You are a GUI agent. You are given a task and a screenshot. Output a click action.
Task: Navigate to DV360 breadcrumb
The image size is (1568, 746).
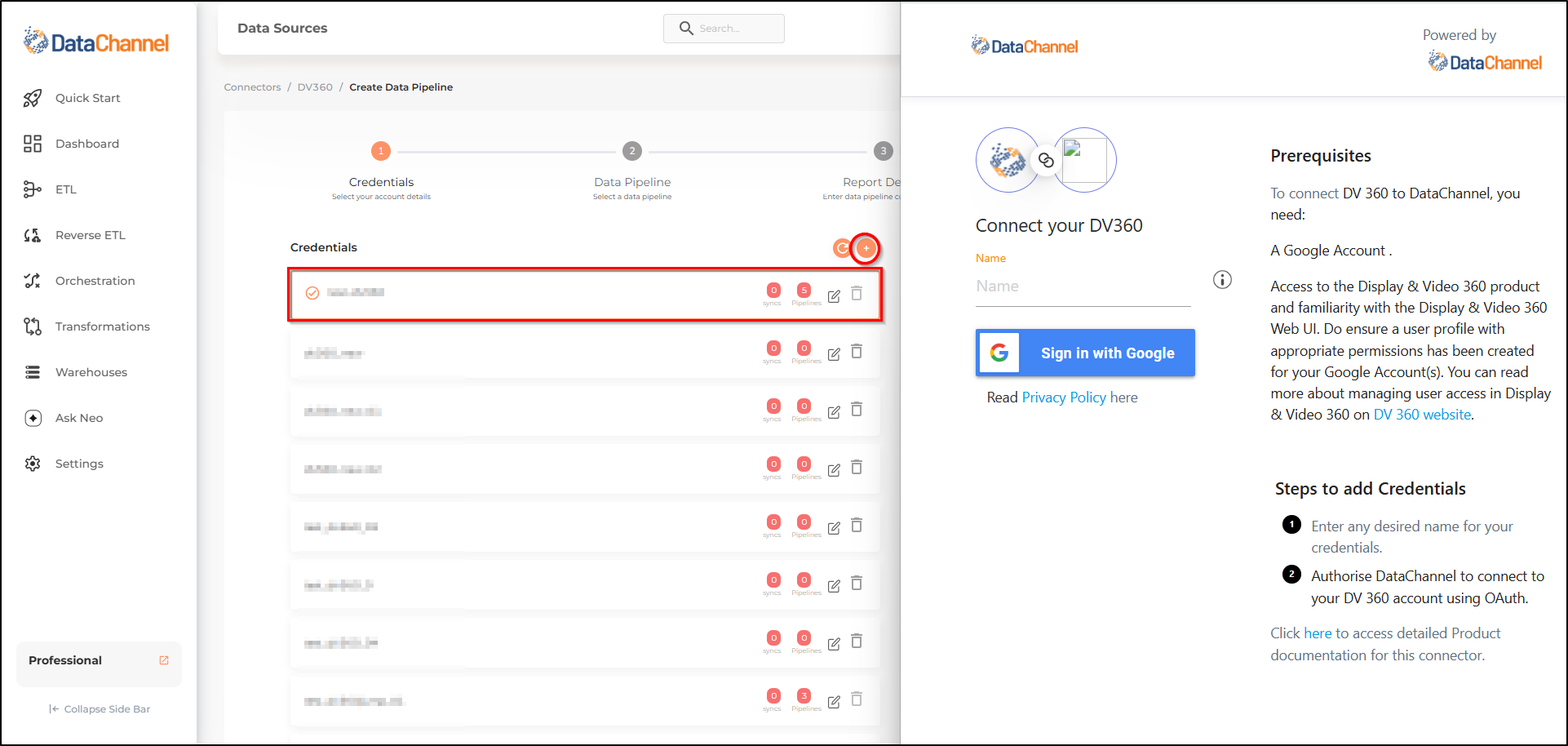[x=315, y=87]
